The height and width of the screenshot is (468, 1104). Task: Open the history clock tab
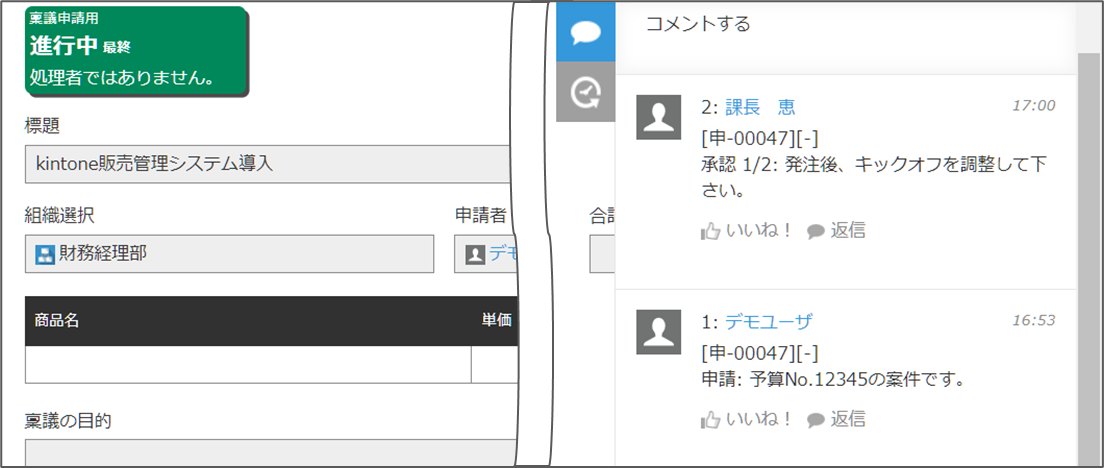[x=585, y=93]
